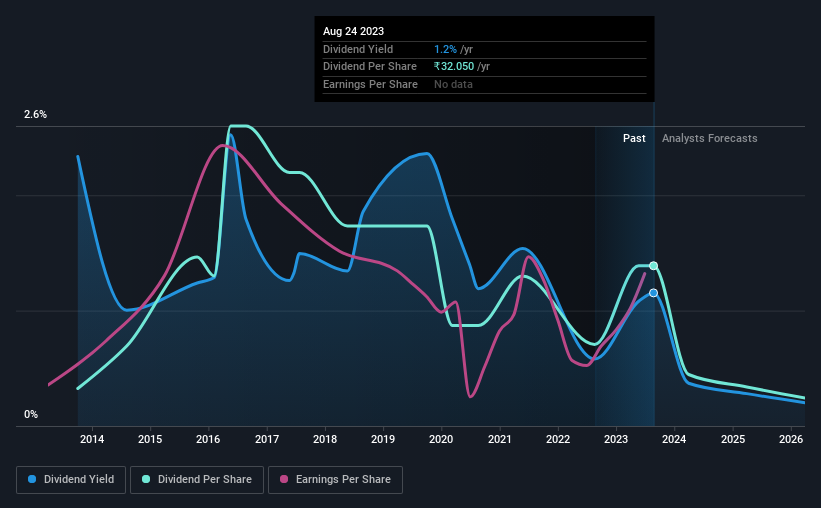Click the 2026 x-axis label
This screenshot has height=508, width=821.
tap(791, 439)
